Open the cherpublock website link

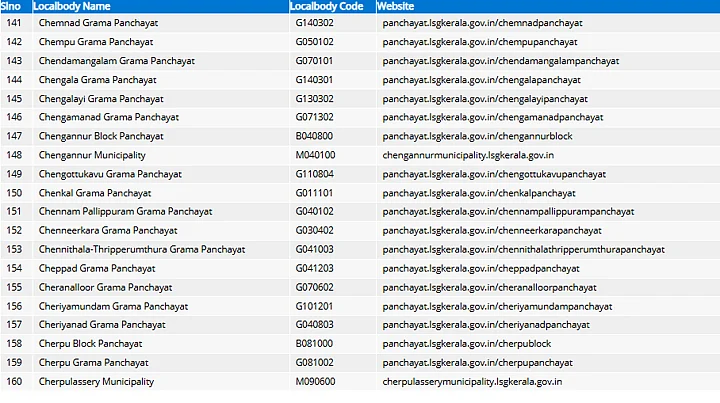click(466, 344)
